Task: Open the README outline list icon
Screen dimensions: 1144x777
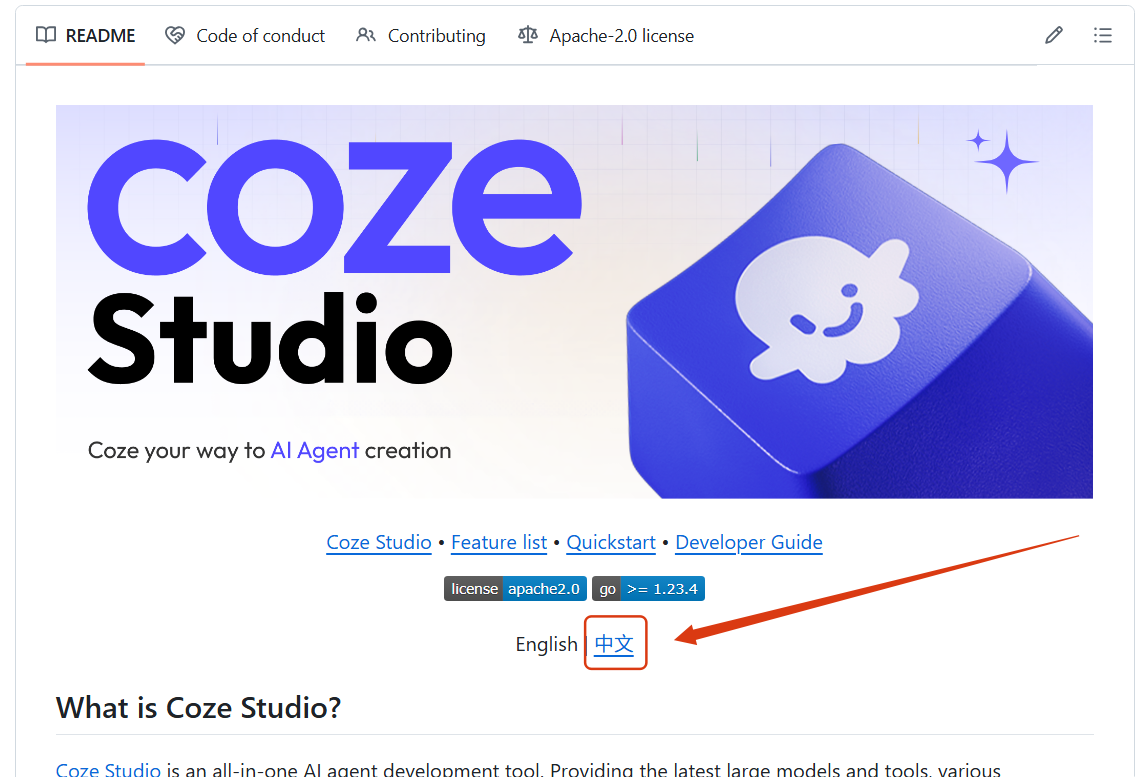Action: 1102,35
